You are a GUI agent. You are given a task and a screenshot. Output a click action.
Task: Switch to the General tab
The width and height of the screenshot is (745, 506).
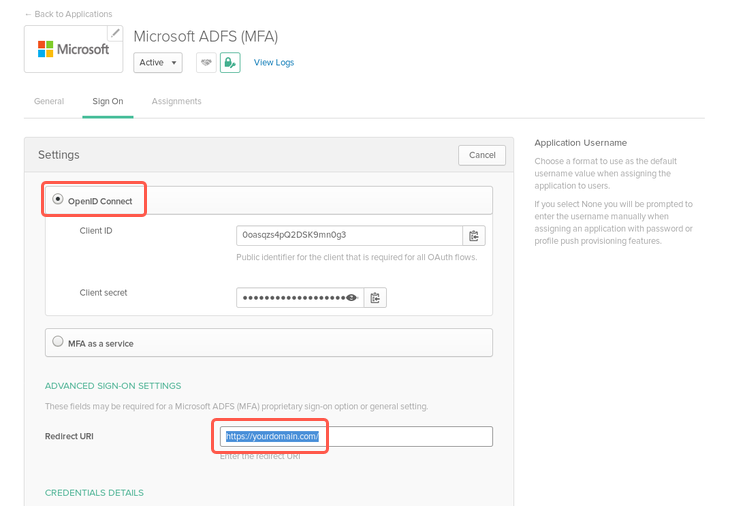point(49,101)
